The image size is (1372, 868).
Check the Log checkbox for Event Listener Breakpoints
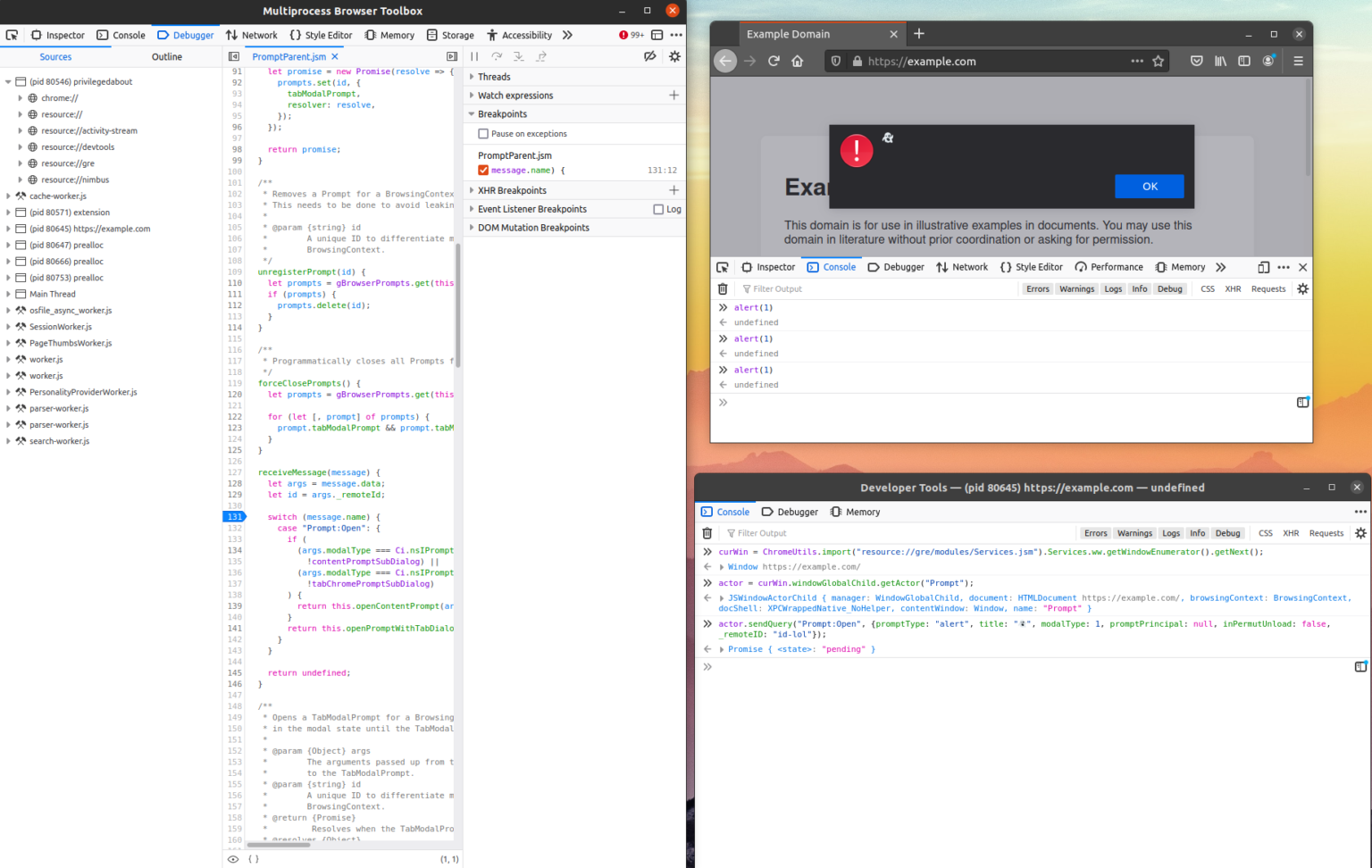pos(657,208)
